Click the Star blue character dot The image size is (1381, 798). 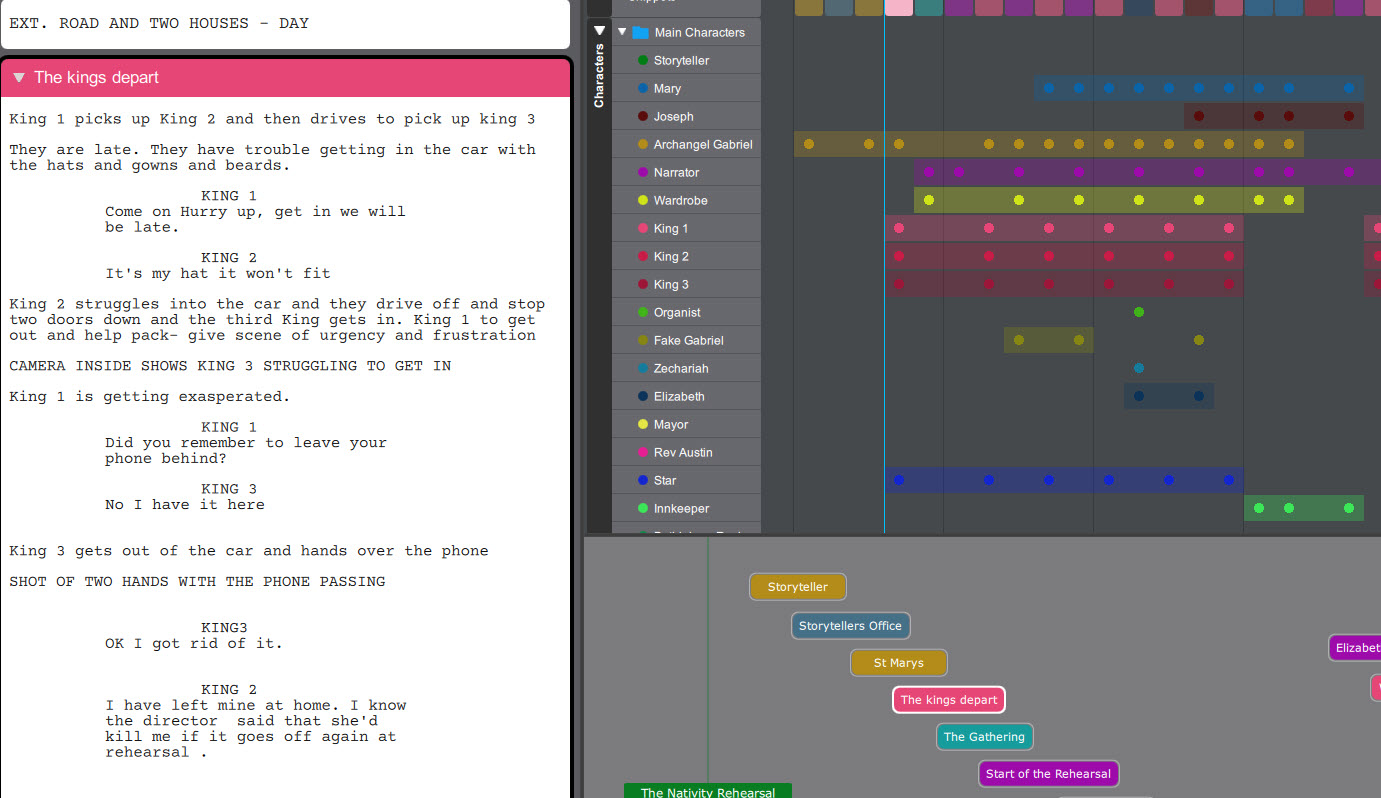pos(643,481)
